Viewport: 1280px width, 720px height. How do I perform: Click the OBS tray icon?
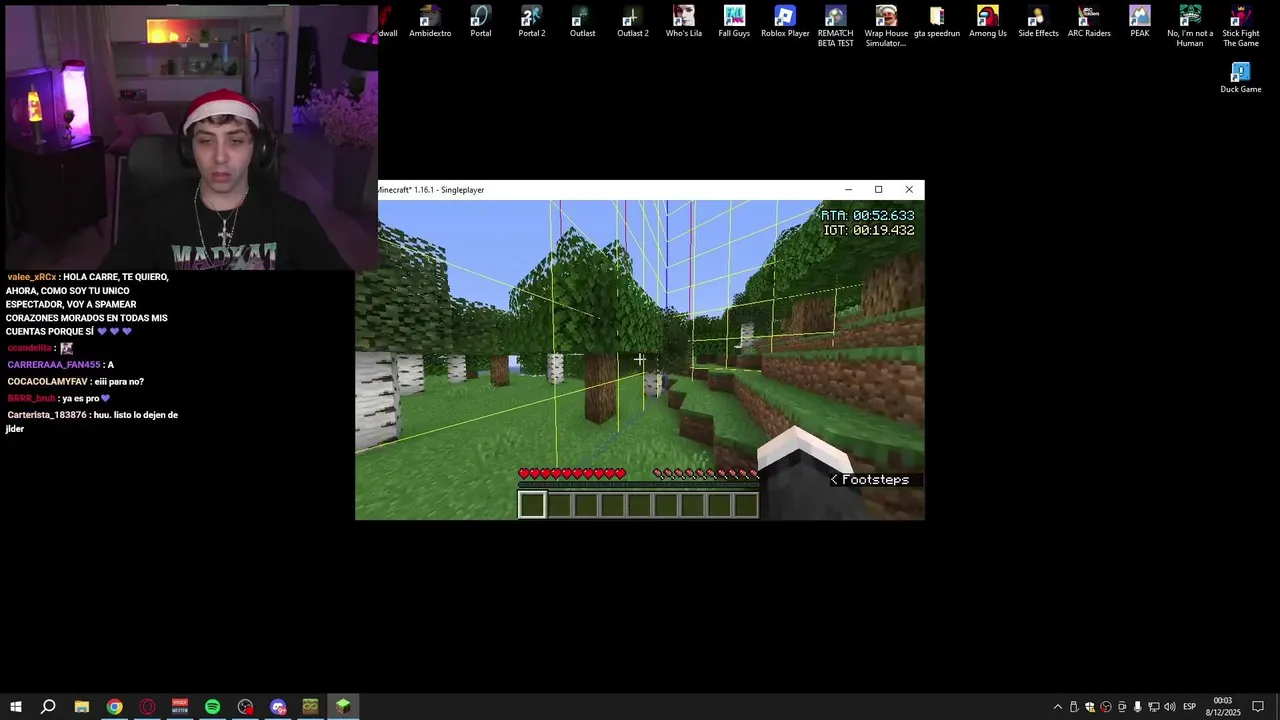click(x=1106, y=707)
